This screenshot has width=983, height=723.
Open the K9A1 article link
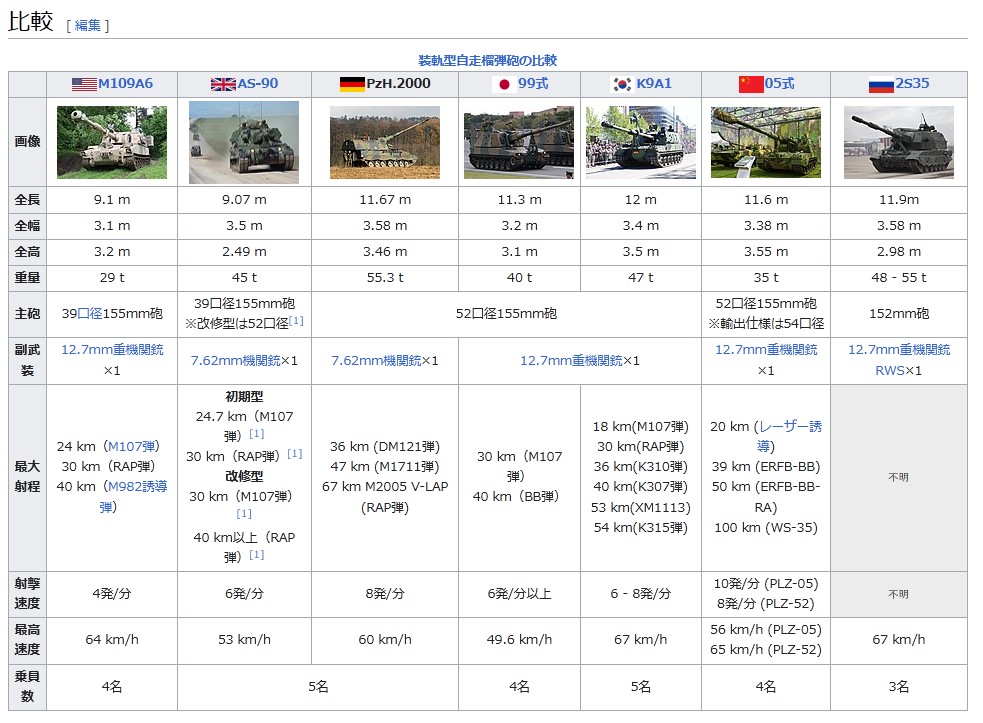(x=654, y=84)
